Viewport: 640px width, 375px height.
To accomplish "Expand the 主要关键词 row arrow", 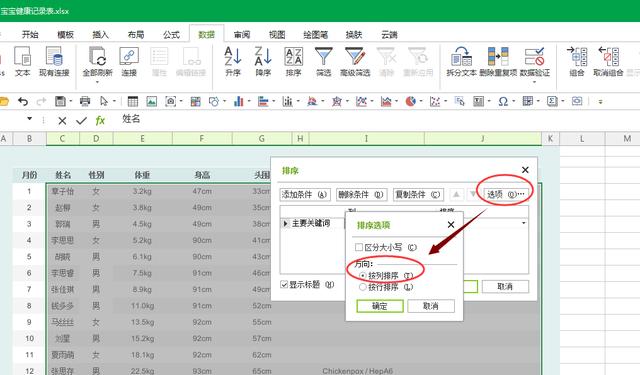I will (x=285, y=224).
